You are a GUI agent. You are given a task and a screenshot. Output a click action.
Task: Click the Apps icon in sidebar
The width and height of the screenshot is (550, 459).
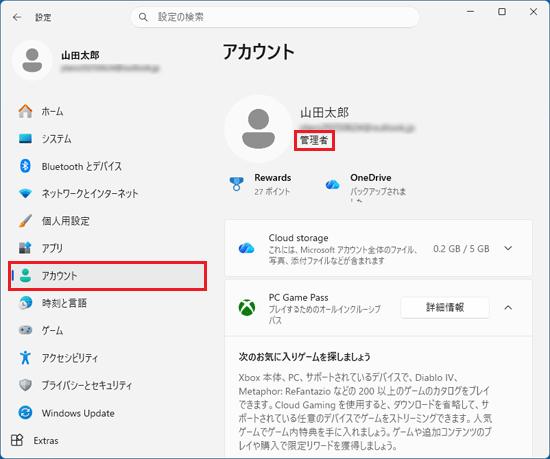(25, 248)
